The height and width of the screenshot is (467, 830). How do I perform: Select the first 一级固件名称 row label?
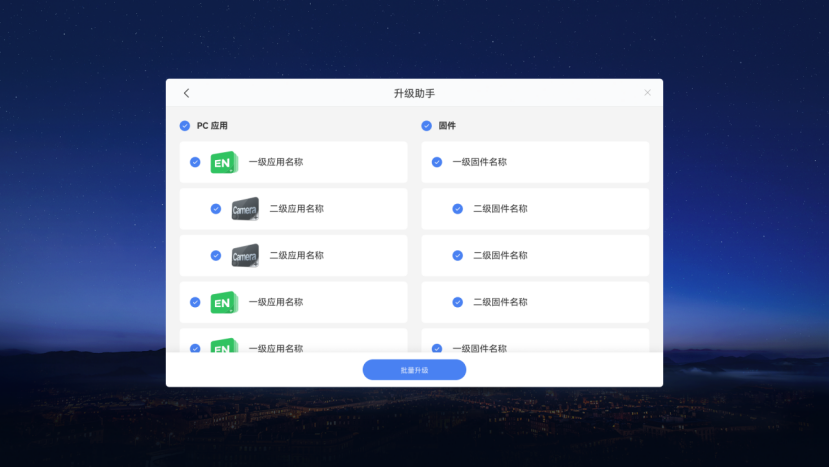(x=479, y=162)
